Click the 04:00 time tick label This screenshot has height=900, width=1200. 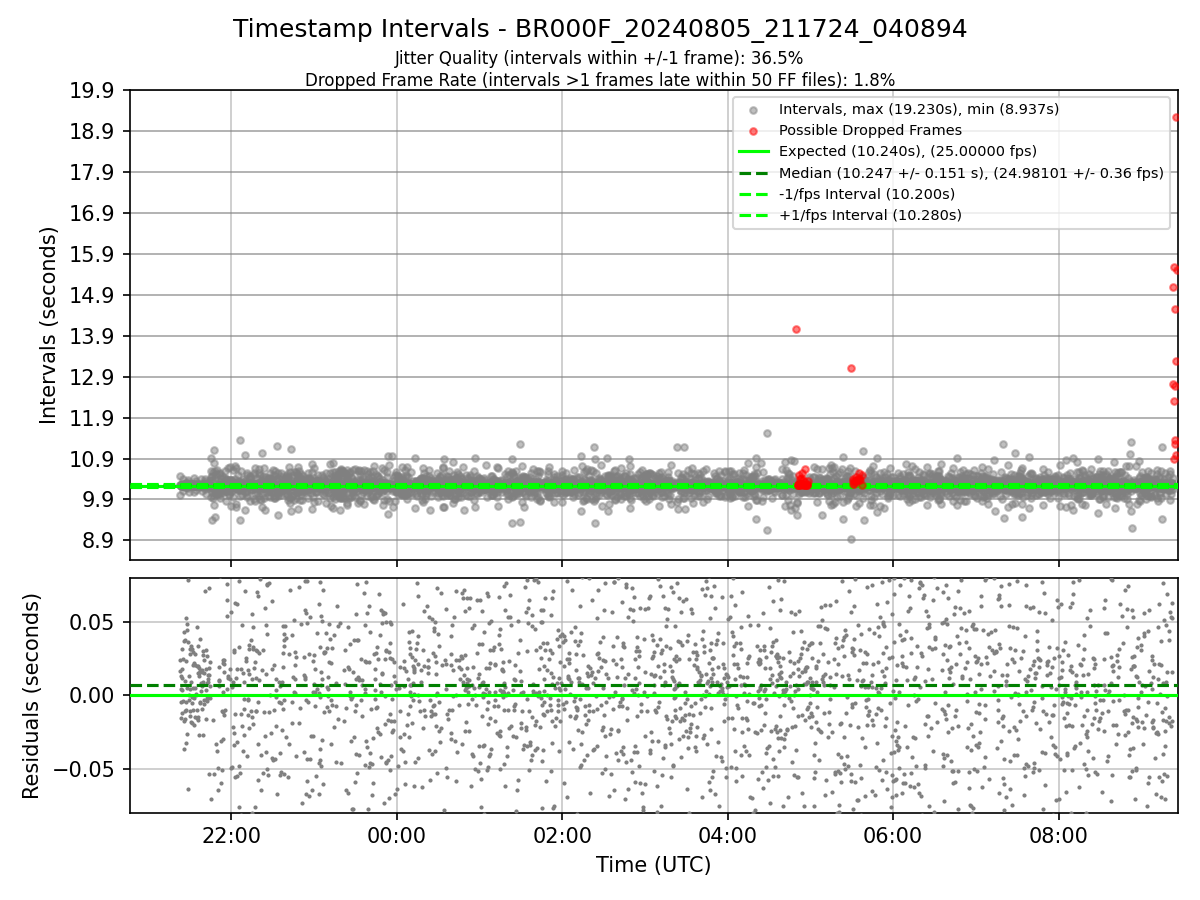tap(727, 834)
